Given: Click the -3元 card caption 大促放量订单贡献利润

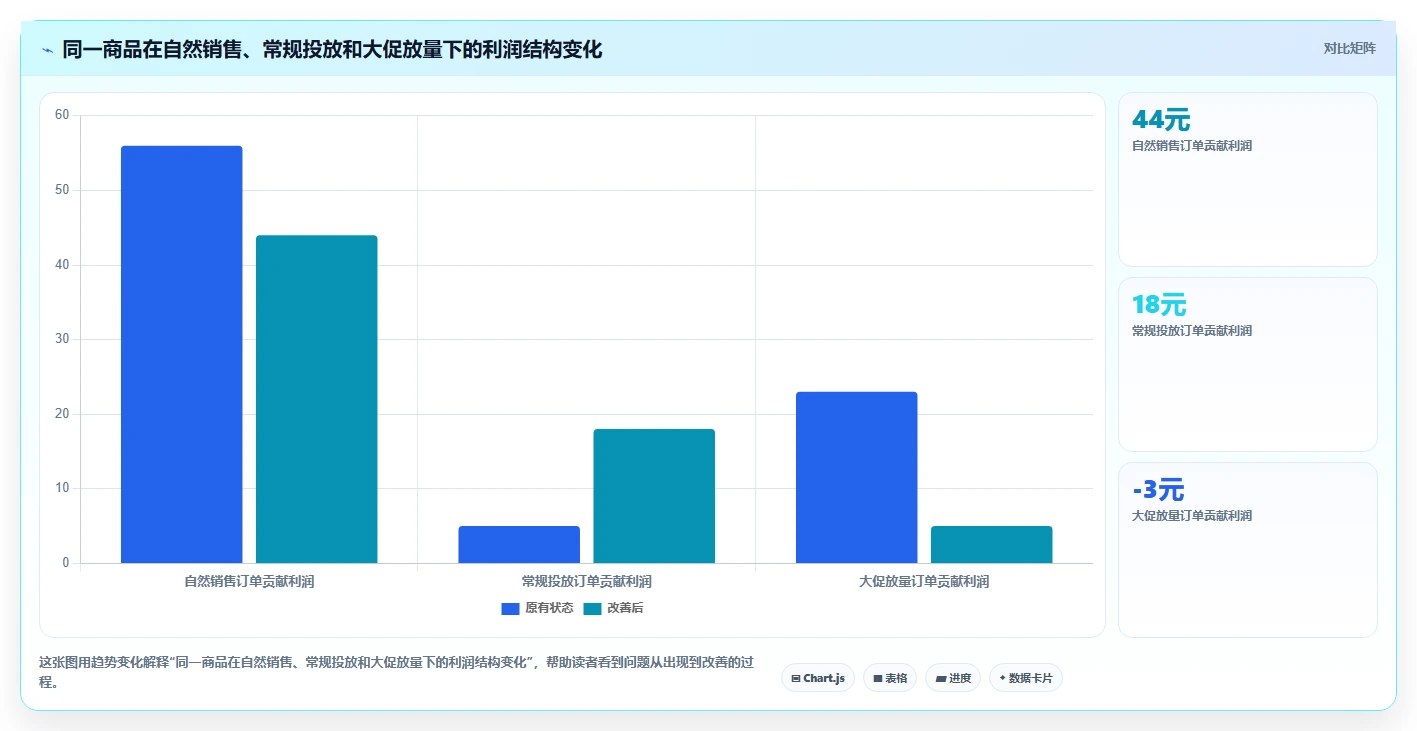Looking at the screenshot, I should pyautogui.click(x=1192, y=516).
